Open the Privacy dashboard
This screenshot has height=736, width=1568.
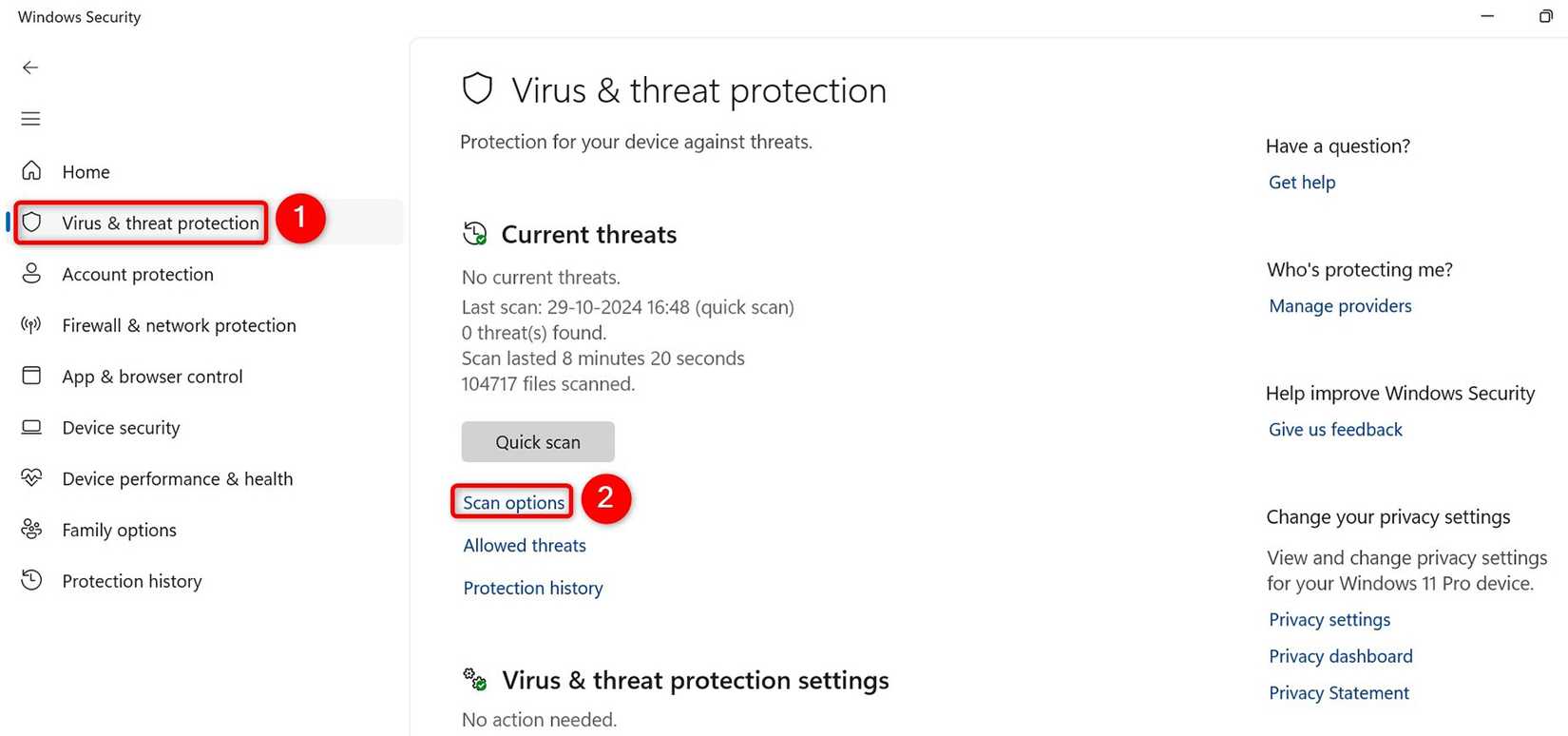pos(1340,656)
